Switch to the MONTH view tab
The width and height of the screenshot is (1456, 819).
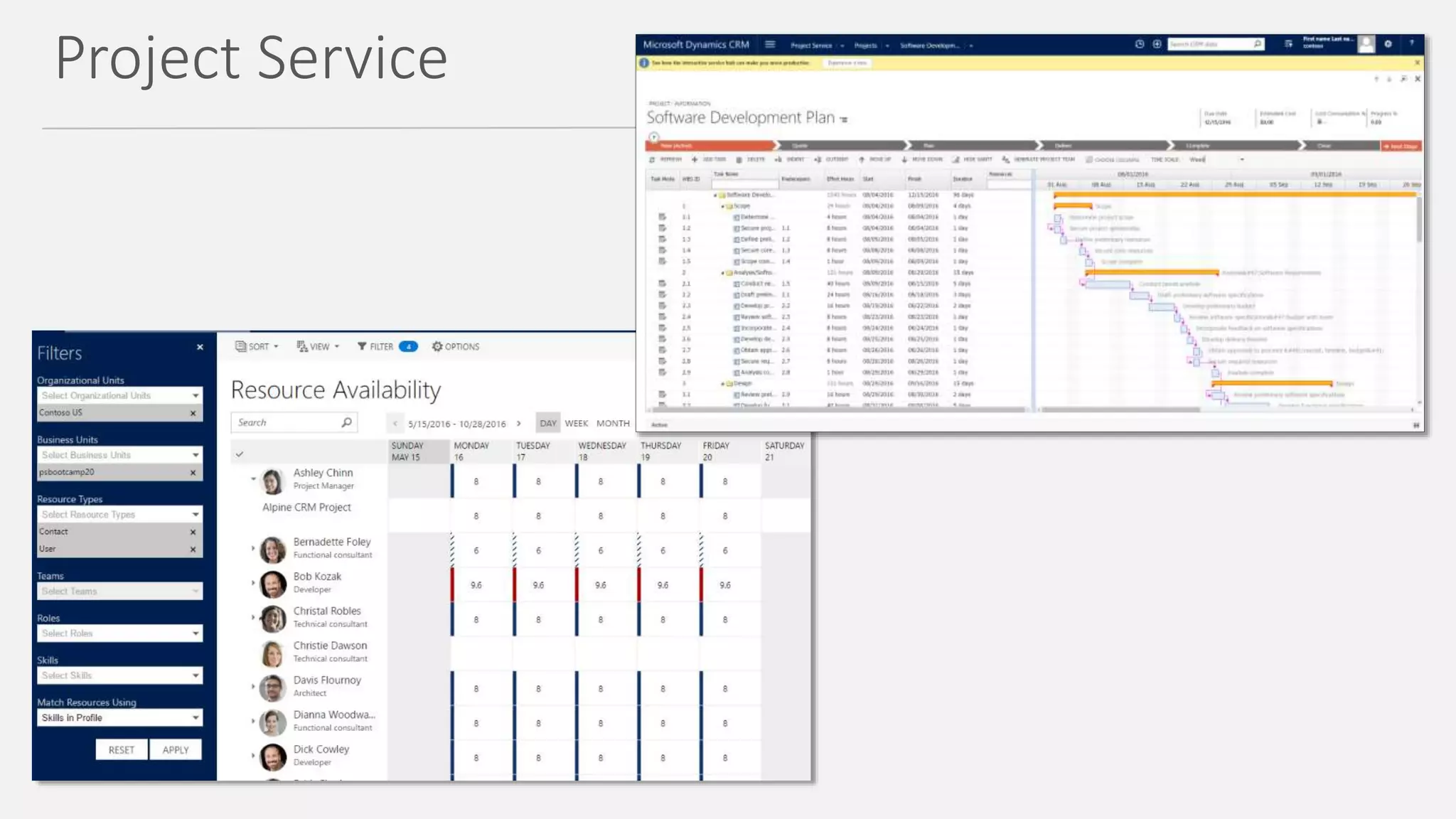point(613,423)
